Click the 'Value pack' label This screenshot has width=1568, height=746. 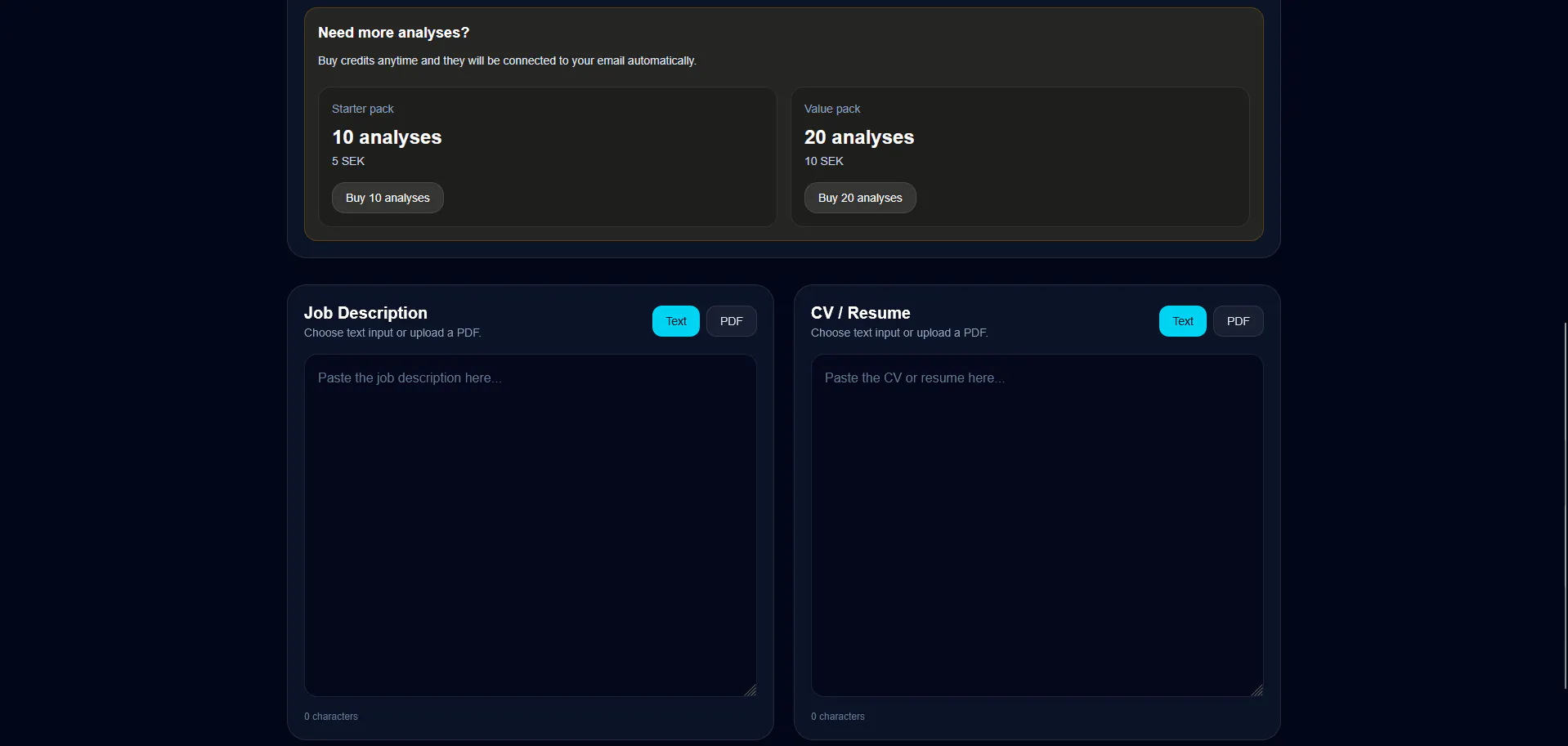832,109
